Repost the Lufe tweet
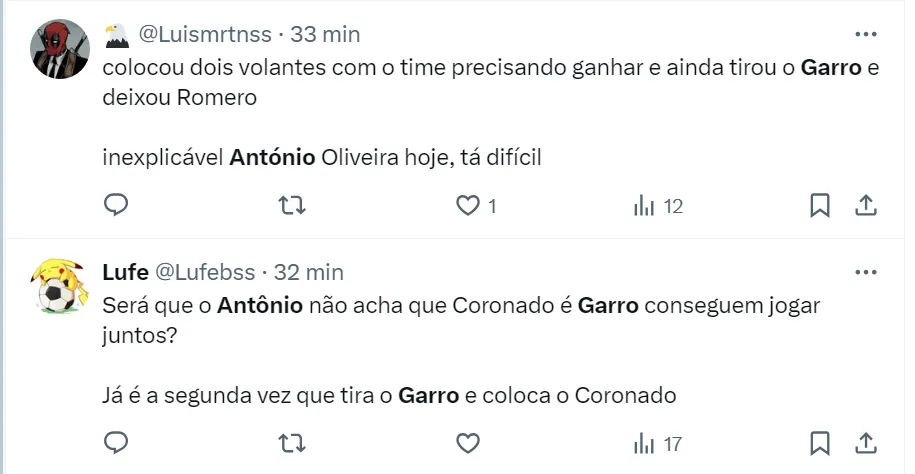915x474 pixels. point(291,443)
